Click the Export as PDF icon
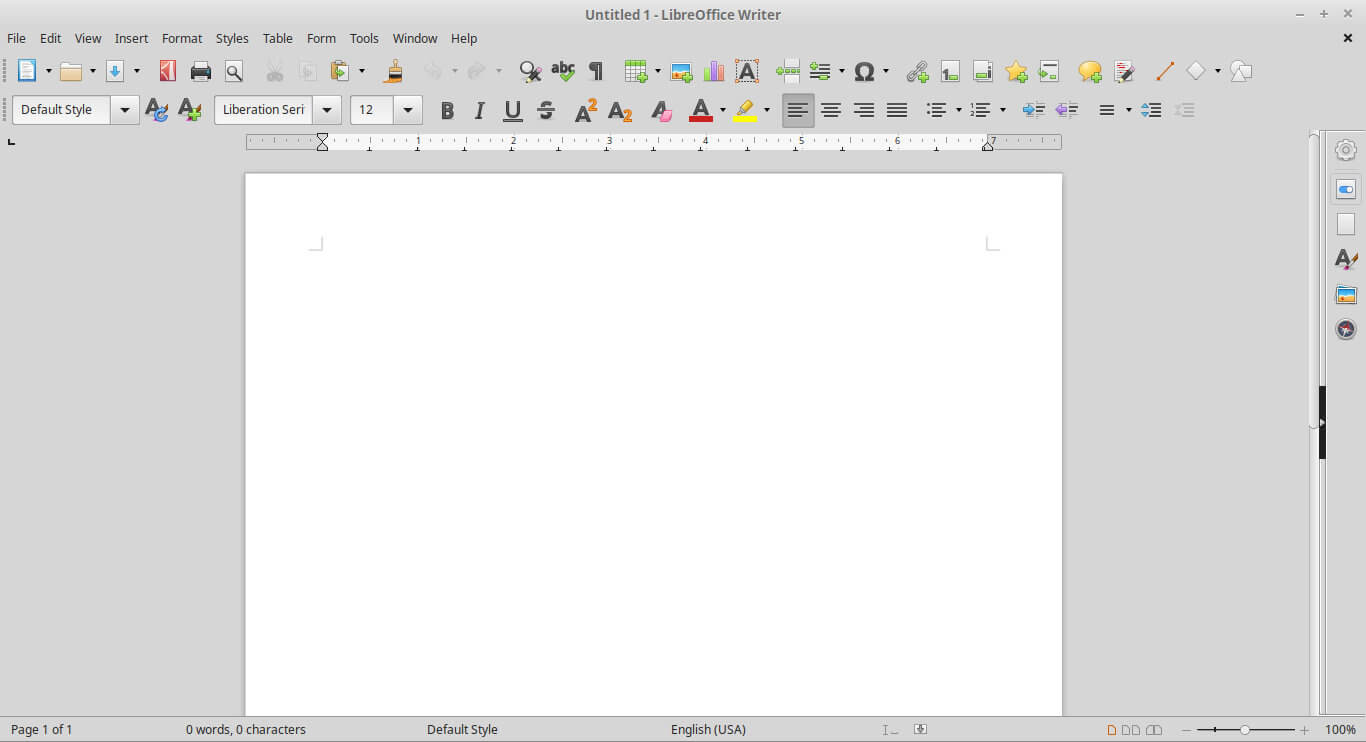1366x742 pixels. click(x=167, y=71)
